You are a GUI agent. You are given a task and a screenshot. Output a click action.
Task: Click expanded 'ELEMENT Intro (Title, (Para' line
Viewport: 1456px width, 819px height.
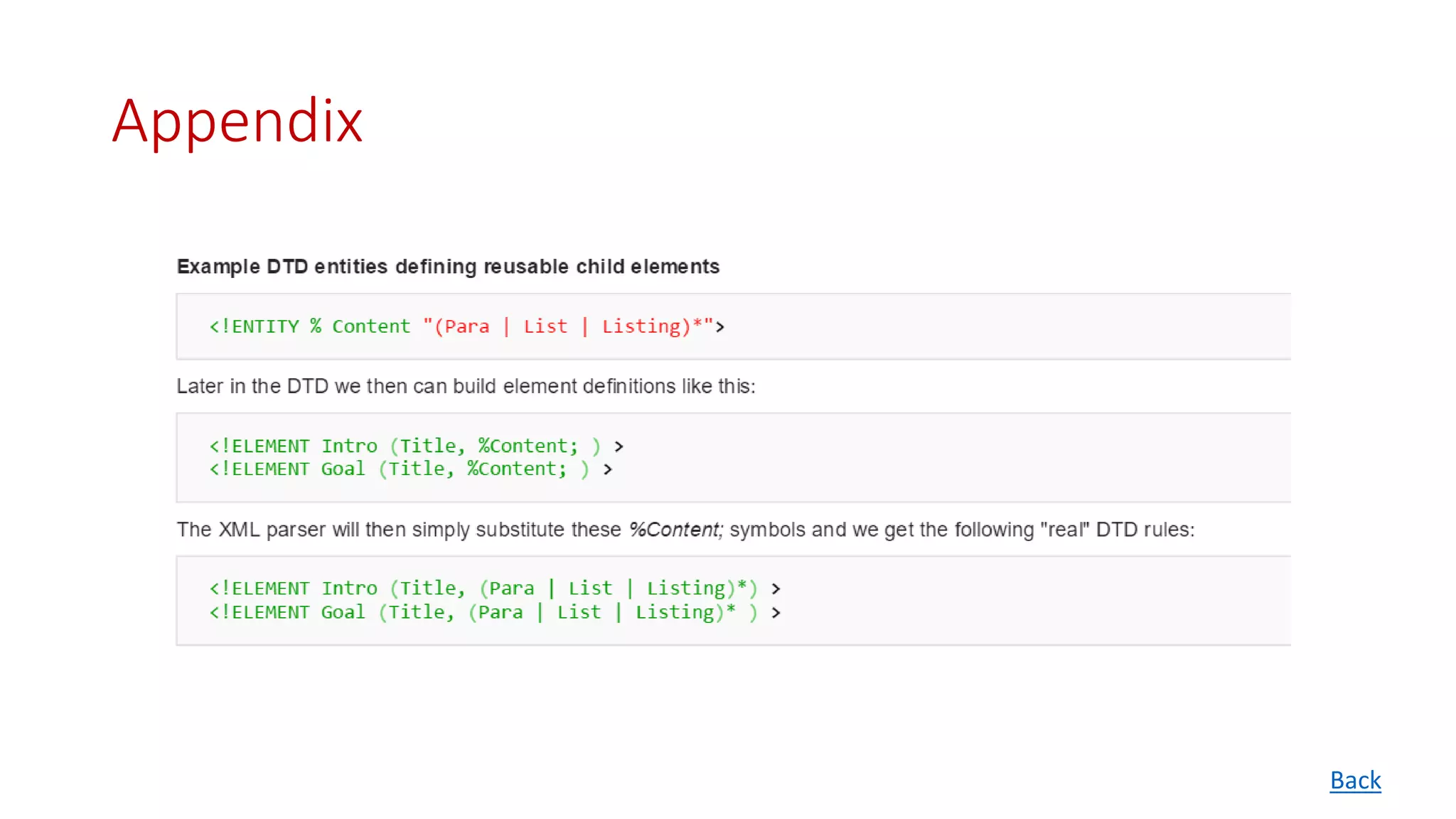click(x=494, y=589)
